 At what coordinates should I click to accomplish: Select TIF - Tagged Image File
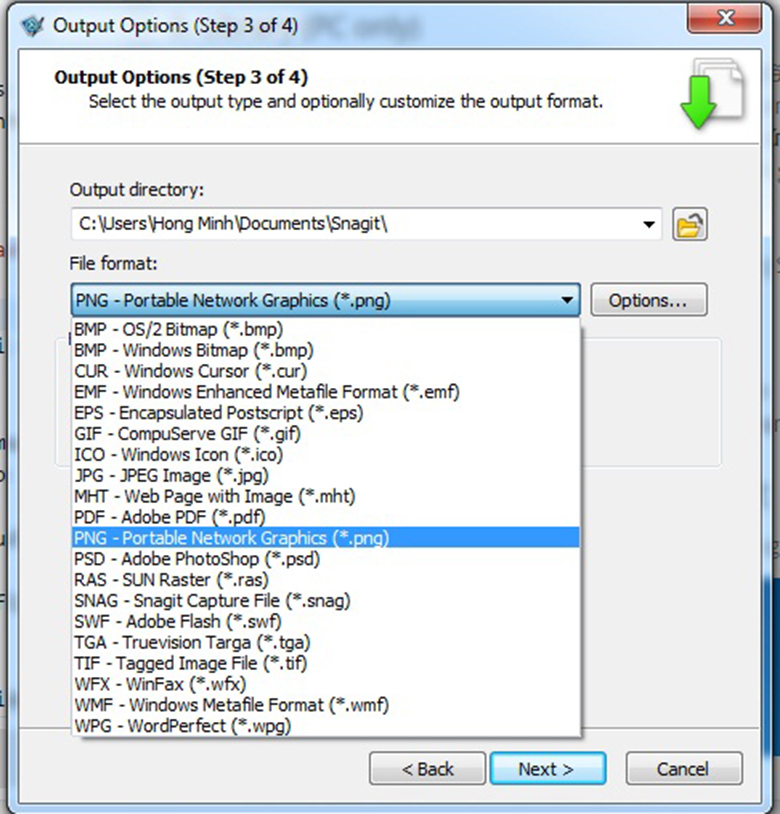[x=190, y=663]
